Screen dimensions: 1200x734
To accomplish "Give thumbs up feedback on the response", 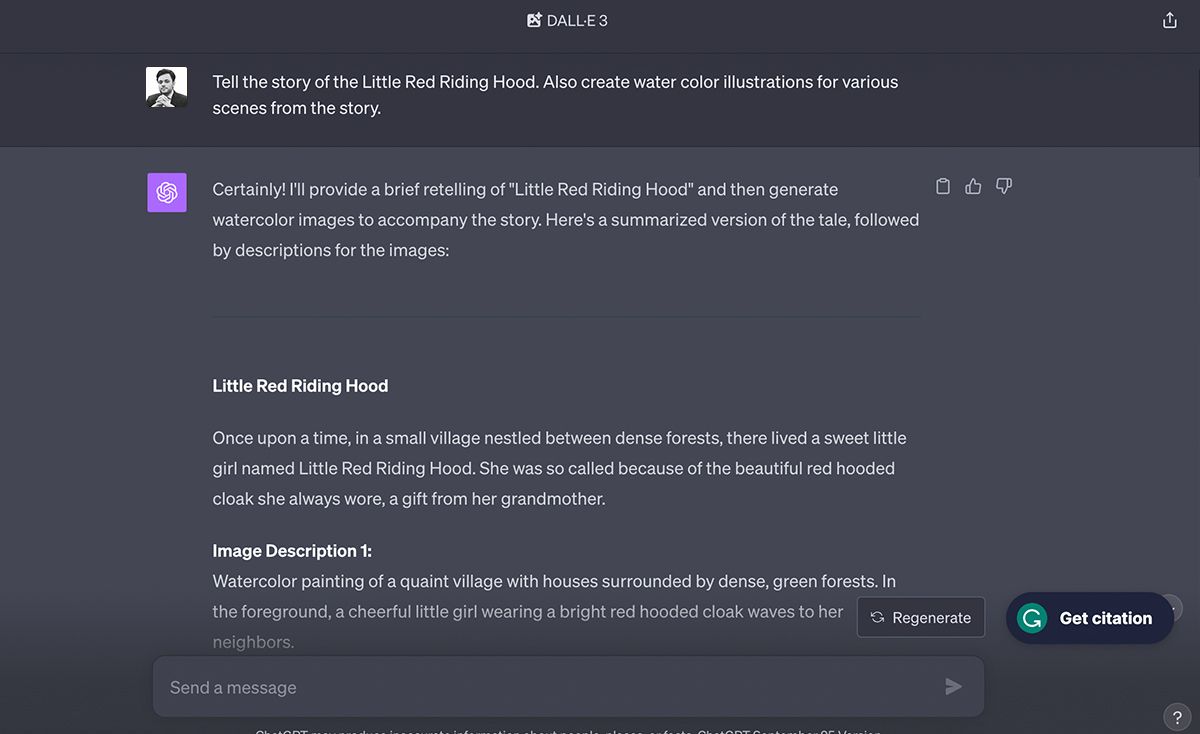I will [973, 186].
